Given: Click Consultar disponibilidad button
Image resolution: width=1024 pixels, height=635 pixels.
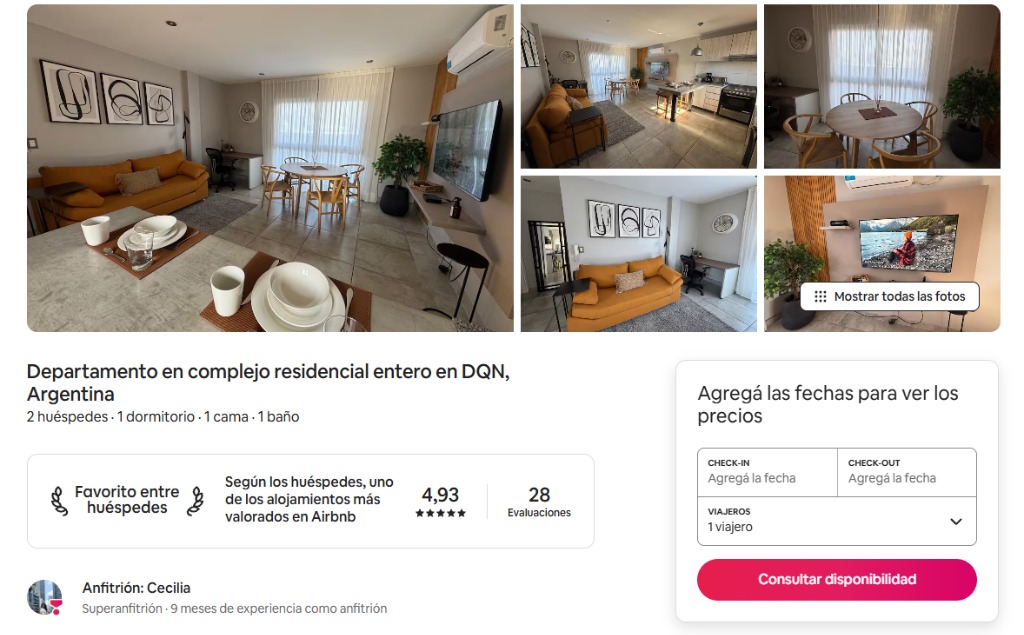Looking at the screenshot, I should pyautogui.click(x=837, y=579).
